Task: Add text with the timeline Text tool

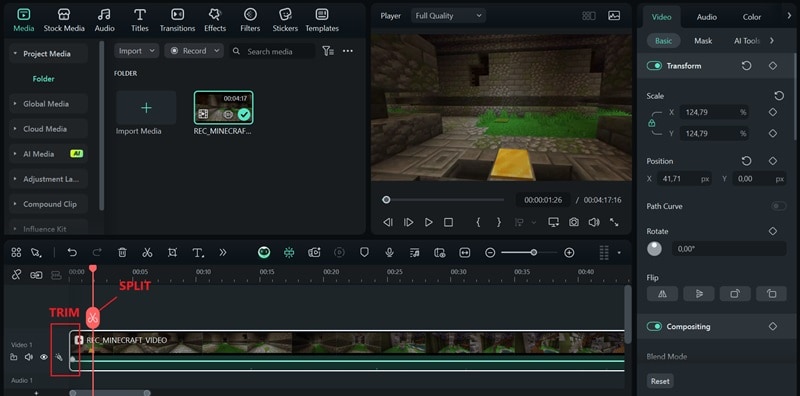Action: click(x=198, y=252)
